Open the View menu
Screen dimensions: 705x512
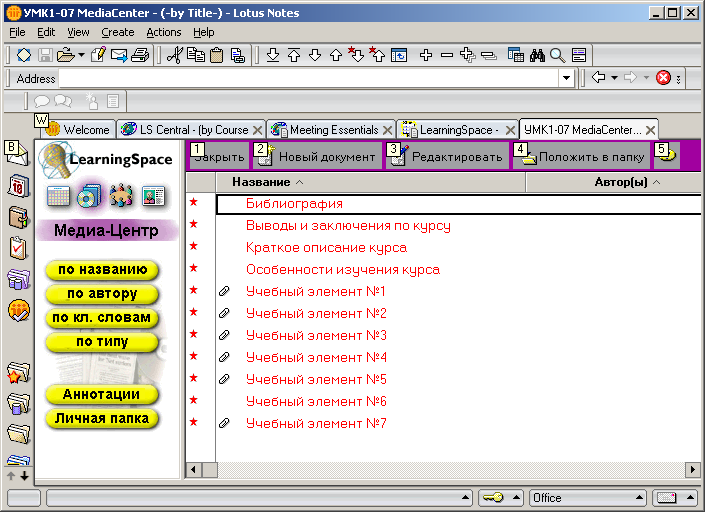78,32
